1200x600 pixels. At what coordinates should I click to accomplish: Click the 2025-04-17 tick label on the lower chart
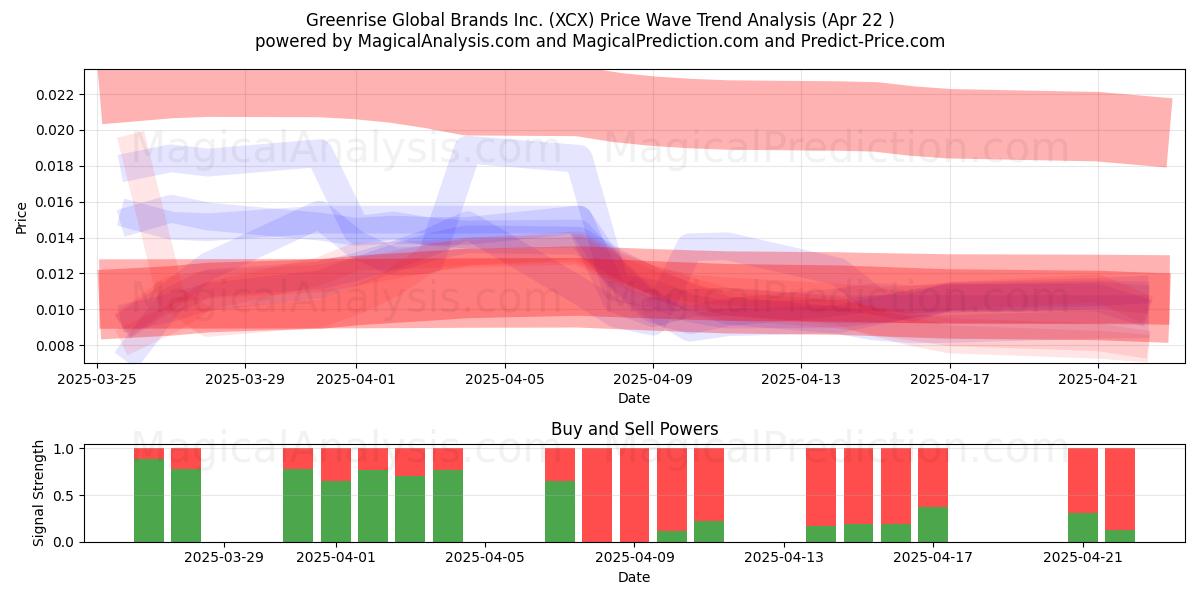[x=933, y=557]
